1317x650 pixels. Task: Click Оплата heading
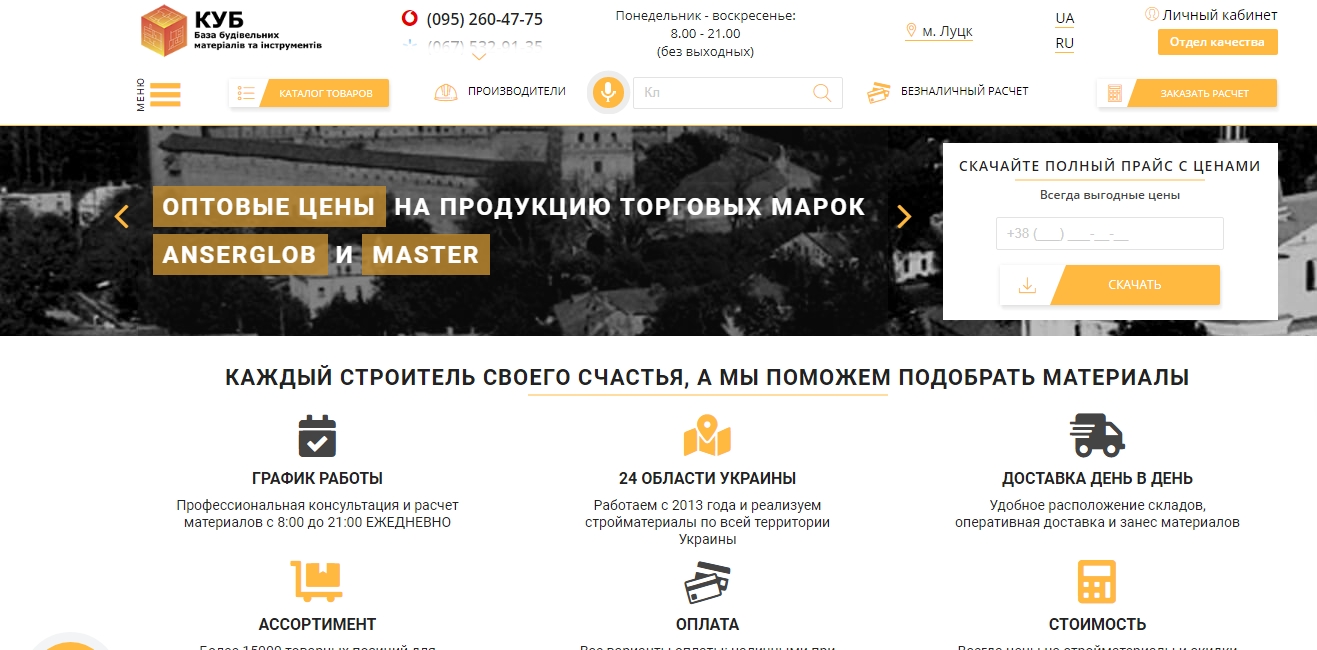click(708, 625)
